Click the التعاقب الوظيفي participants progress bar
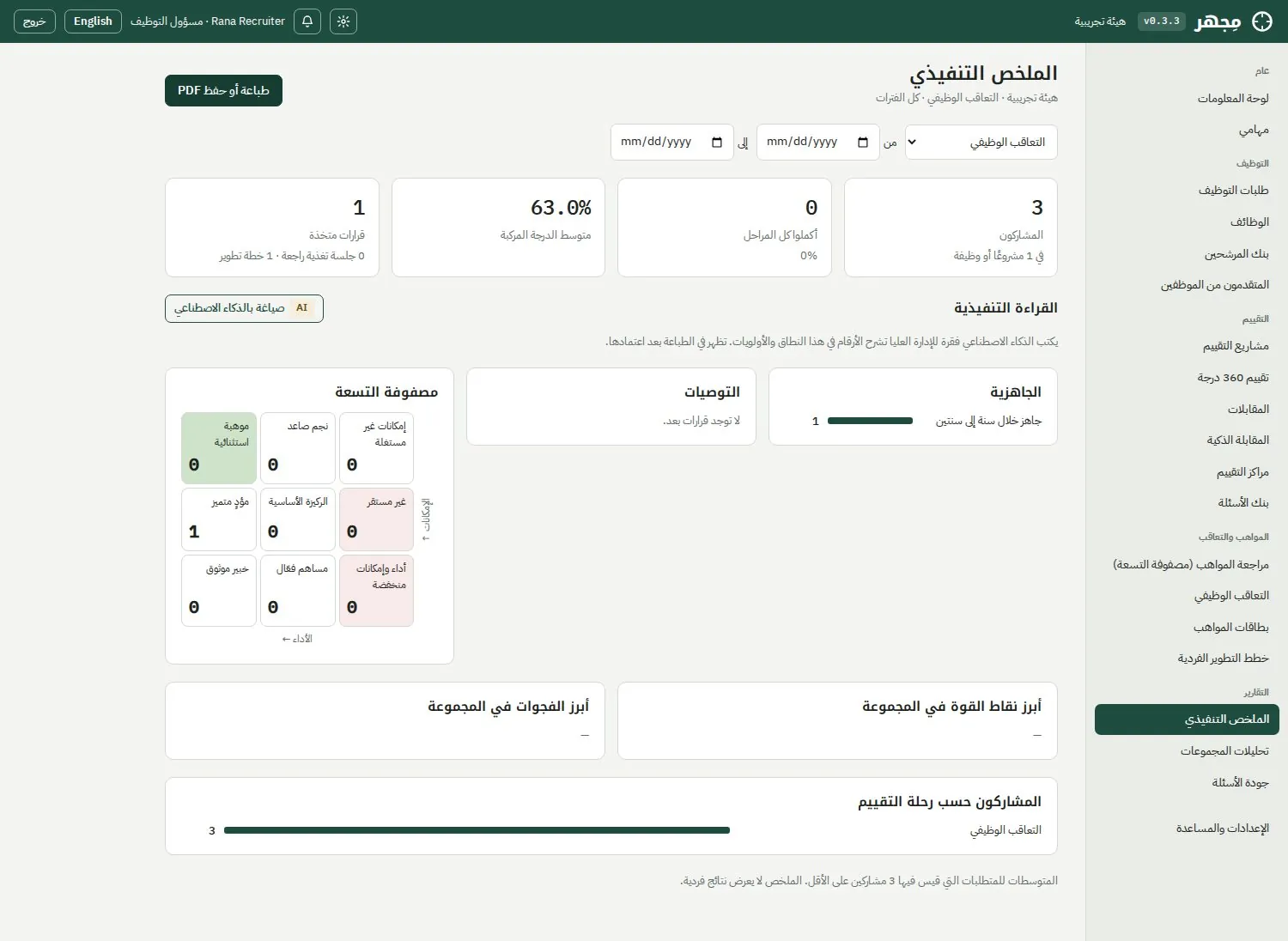This screenshot has width=1288, height=941. (x=477, y=830)
